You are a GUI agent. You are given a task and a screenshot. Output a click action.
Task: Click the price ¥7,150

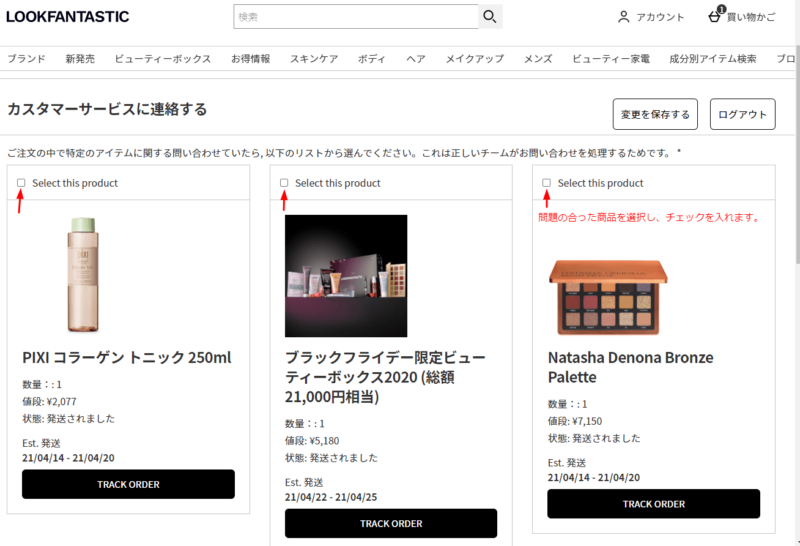pos(587,421)
